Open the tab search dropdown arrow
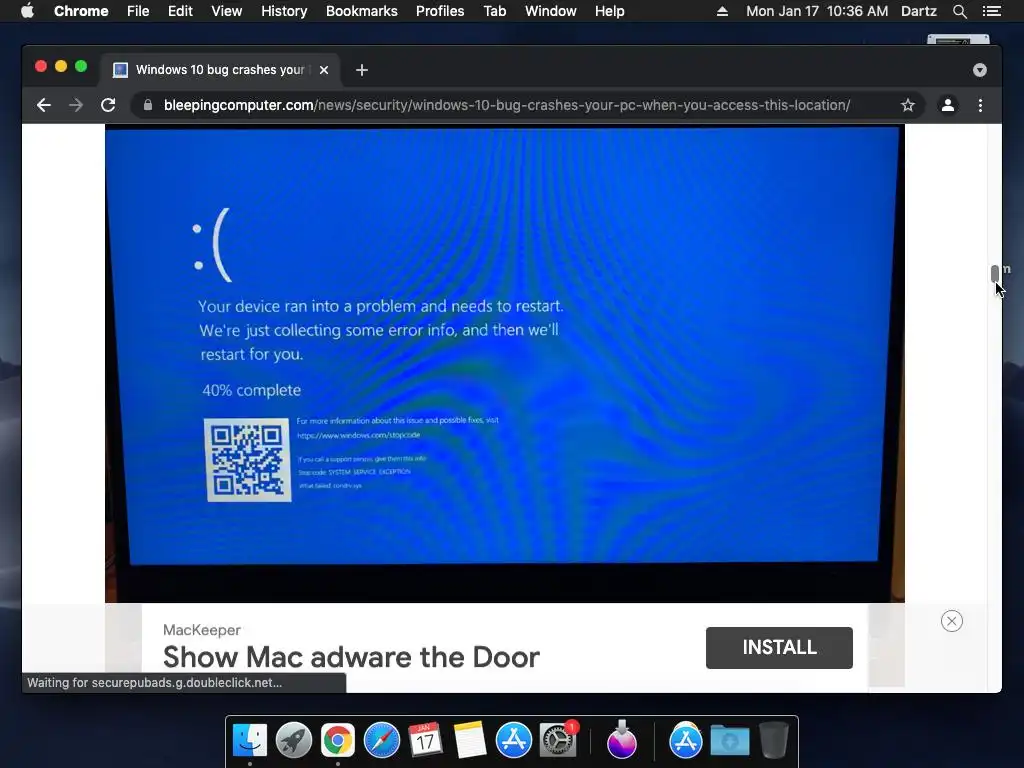Viewport: 1024px width, 768px height. pos(980,70)
